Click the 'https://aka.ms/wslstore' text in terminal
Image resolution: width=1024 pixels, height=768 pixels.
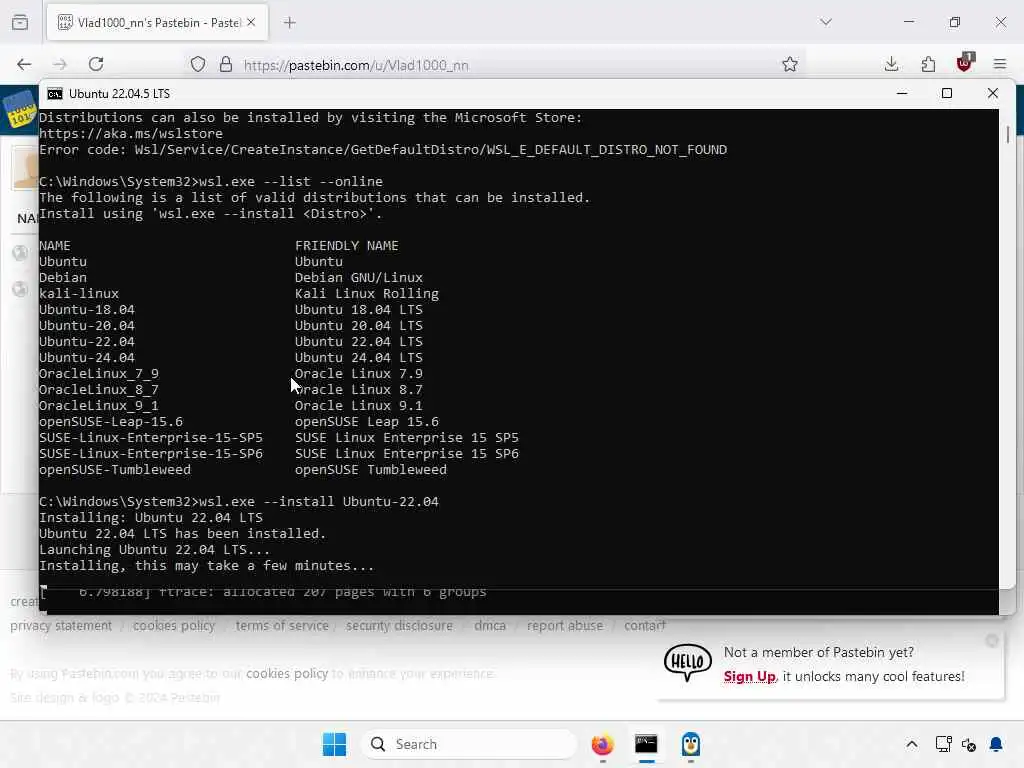tap(131, 133)
